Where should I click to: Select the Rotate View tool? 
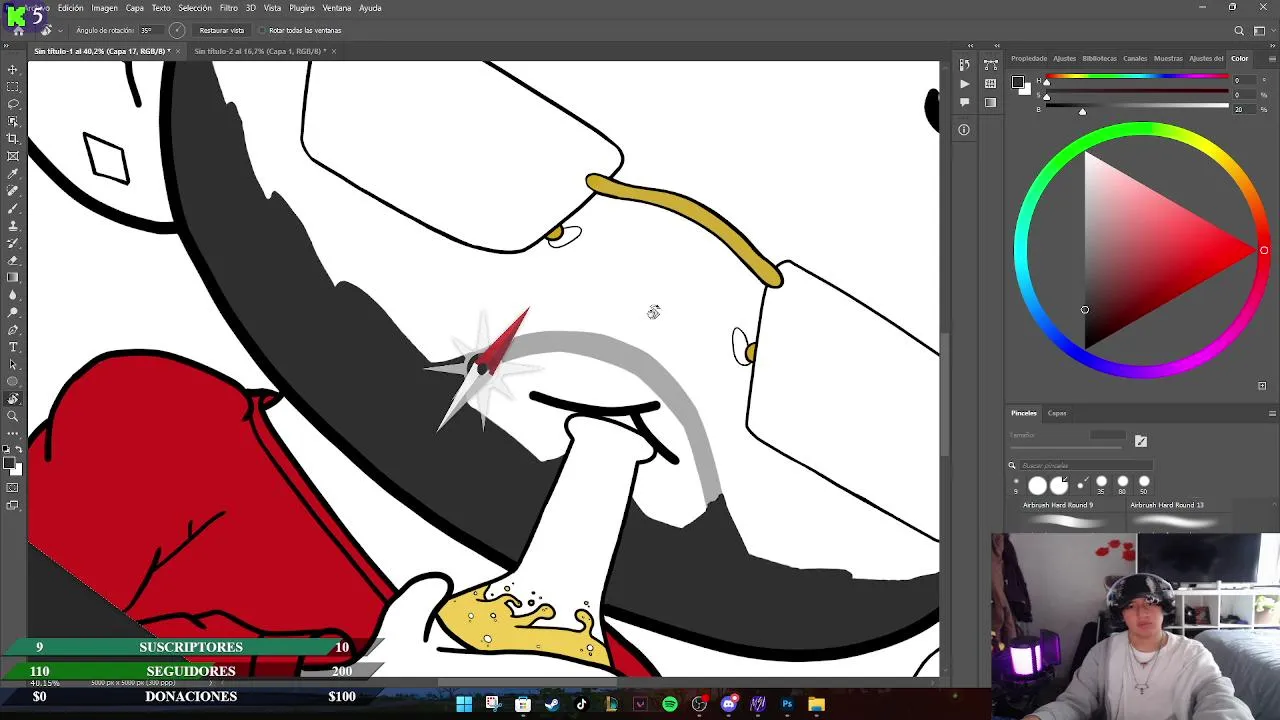pos(13,399)
